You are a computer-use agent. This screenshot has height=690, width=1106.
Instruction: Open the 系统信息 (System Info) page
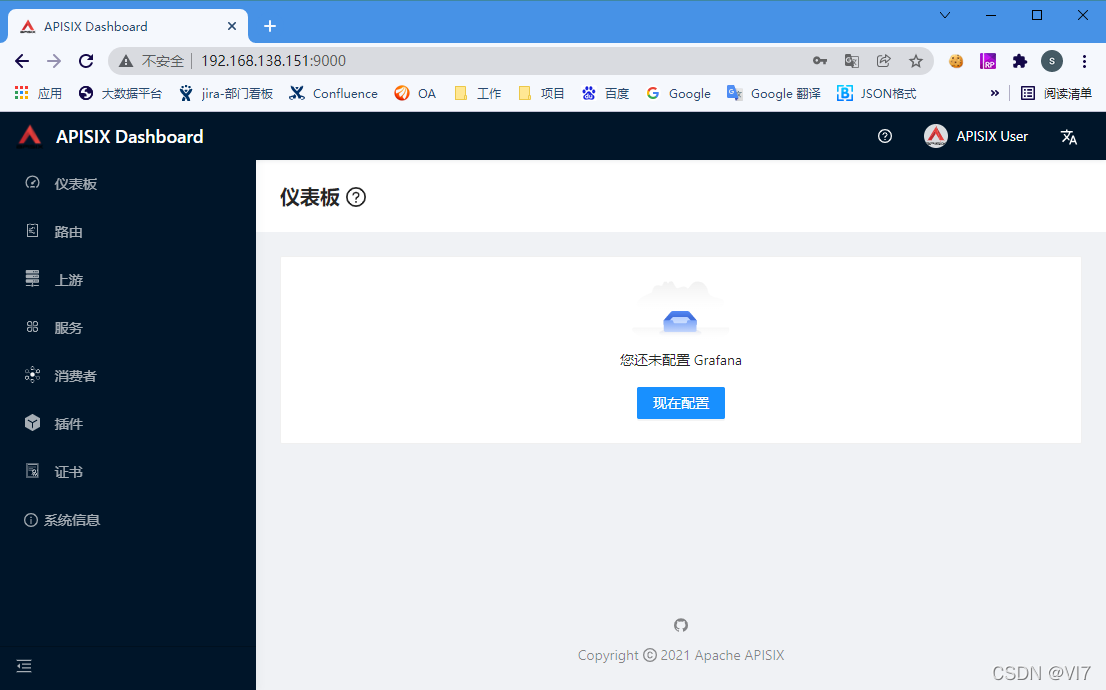(x=73, y=519)
